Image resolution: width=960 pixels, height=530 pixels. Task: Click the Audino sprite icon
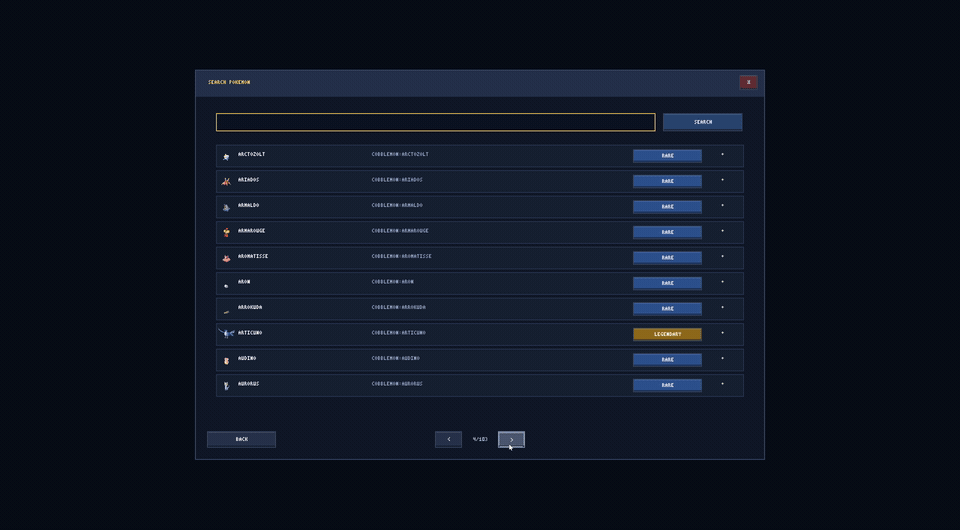226,360
